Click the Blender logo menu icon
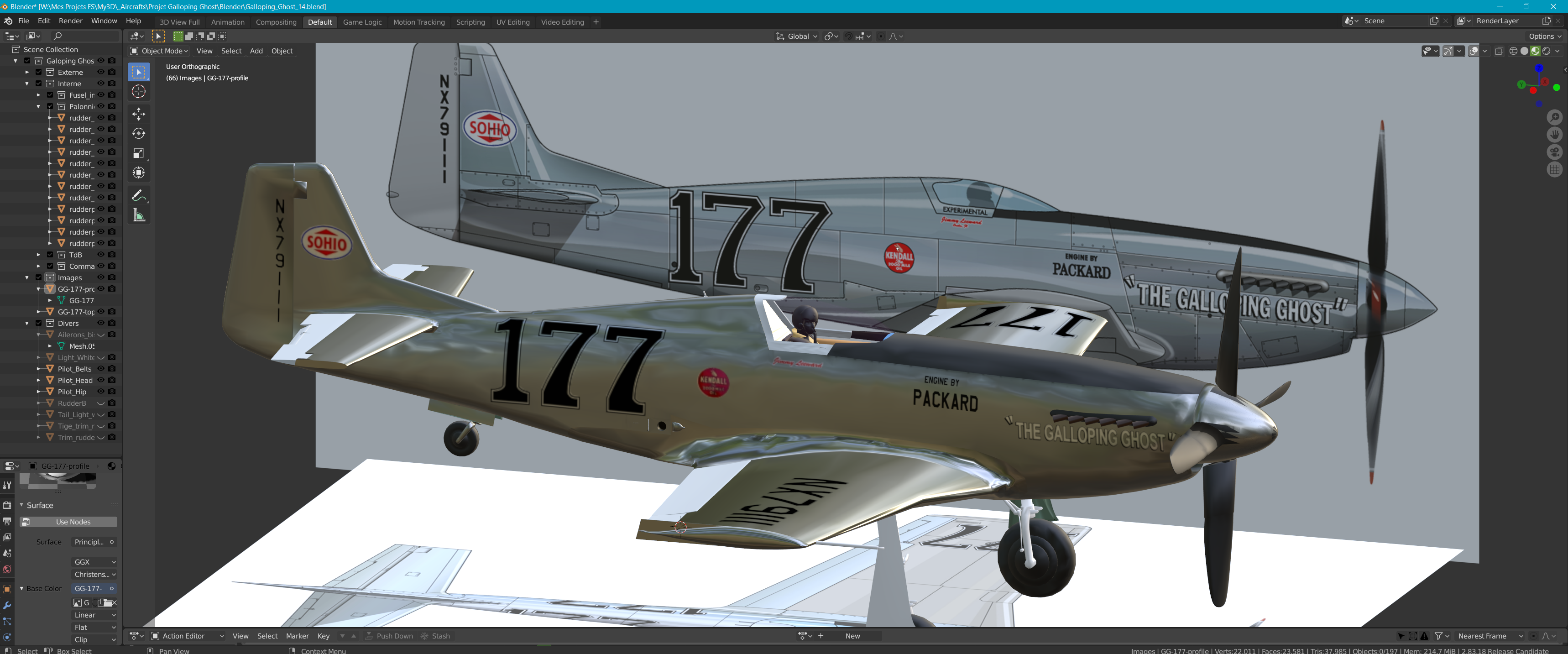Image resolution: width=1568 pixels, height=654 pixels. pyautogui.click(x=8, y=21)
